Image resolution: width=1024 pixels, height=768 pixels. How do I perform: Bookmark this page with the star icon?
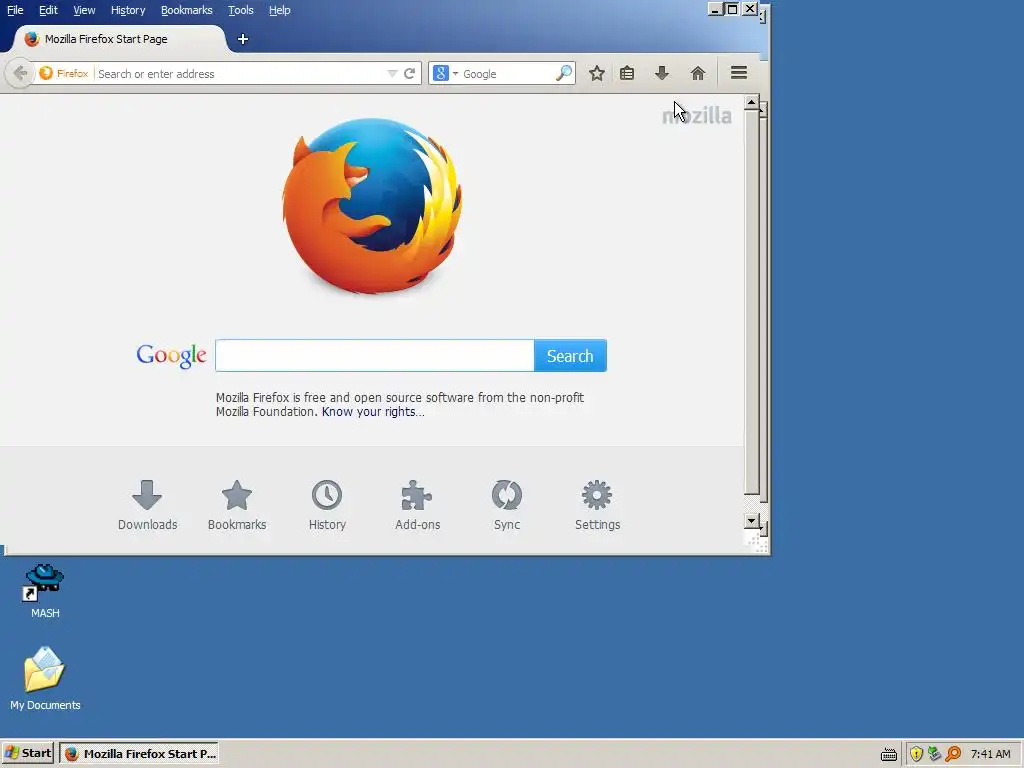(x=596, y=73)
